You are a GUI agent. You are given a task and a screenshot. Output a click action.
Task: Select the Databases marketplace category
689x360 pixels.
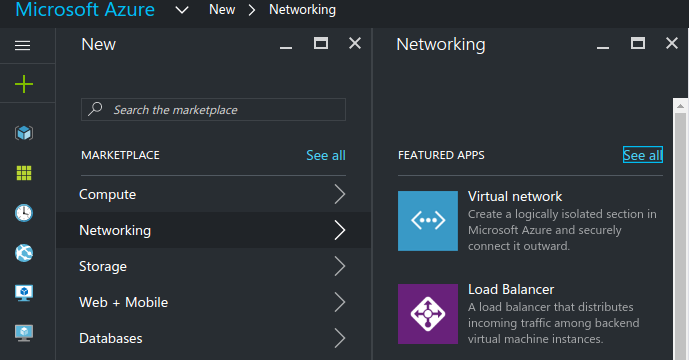(213, 338)
